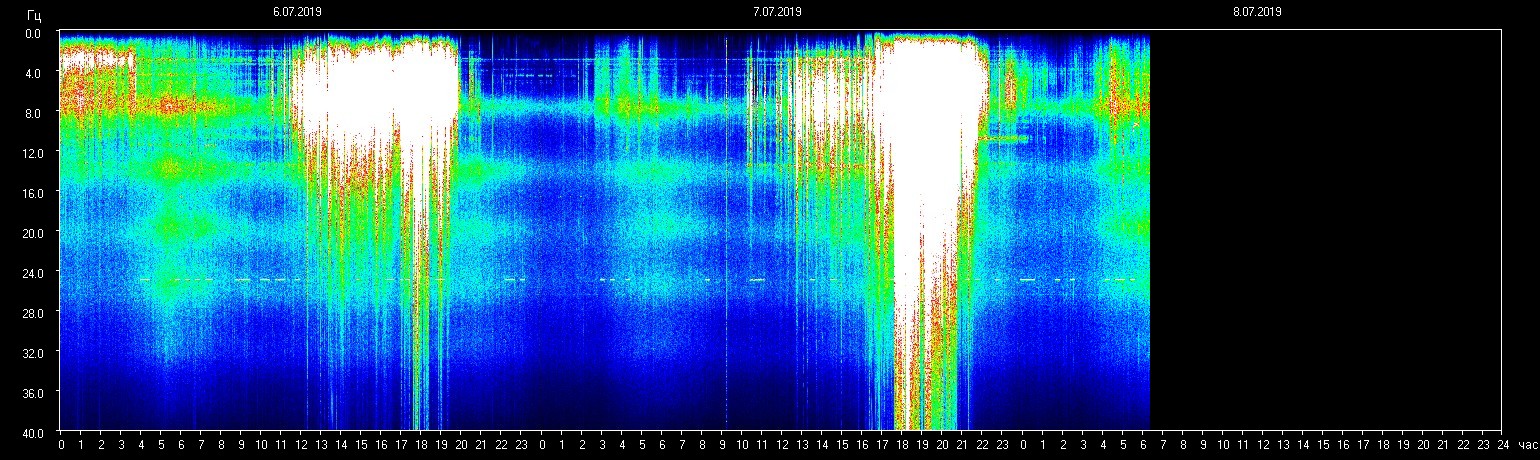
Task: Click the date label 7.07.2019
Action: [777, 12]
